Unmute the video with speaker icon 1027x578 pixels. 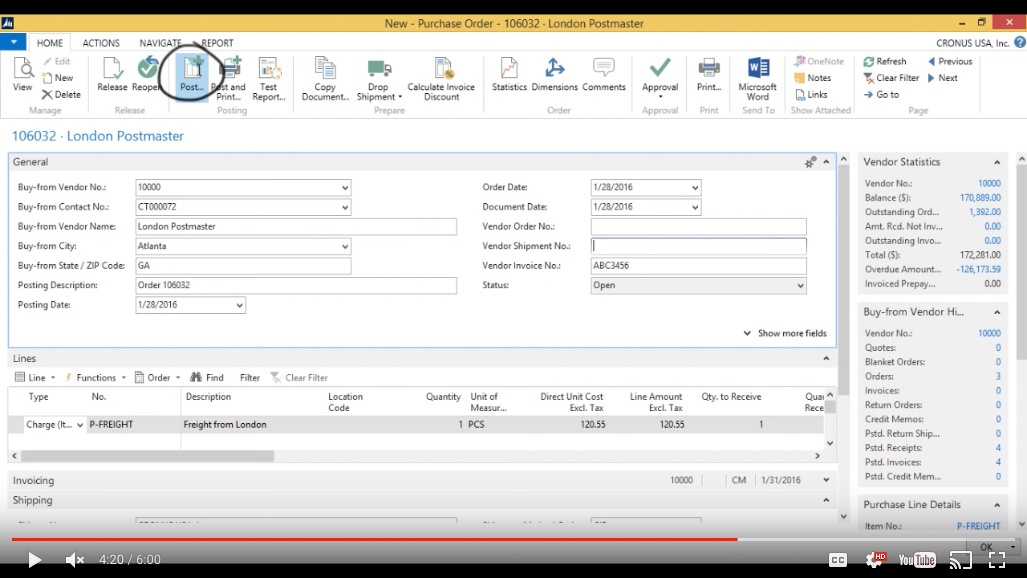pyautogui.click(x=74, y=560)
